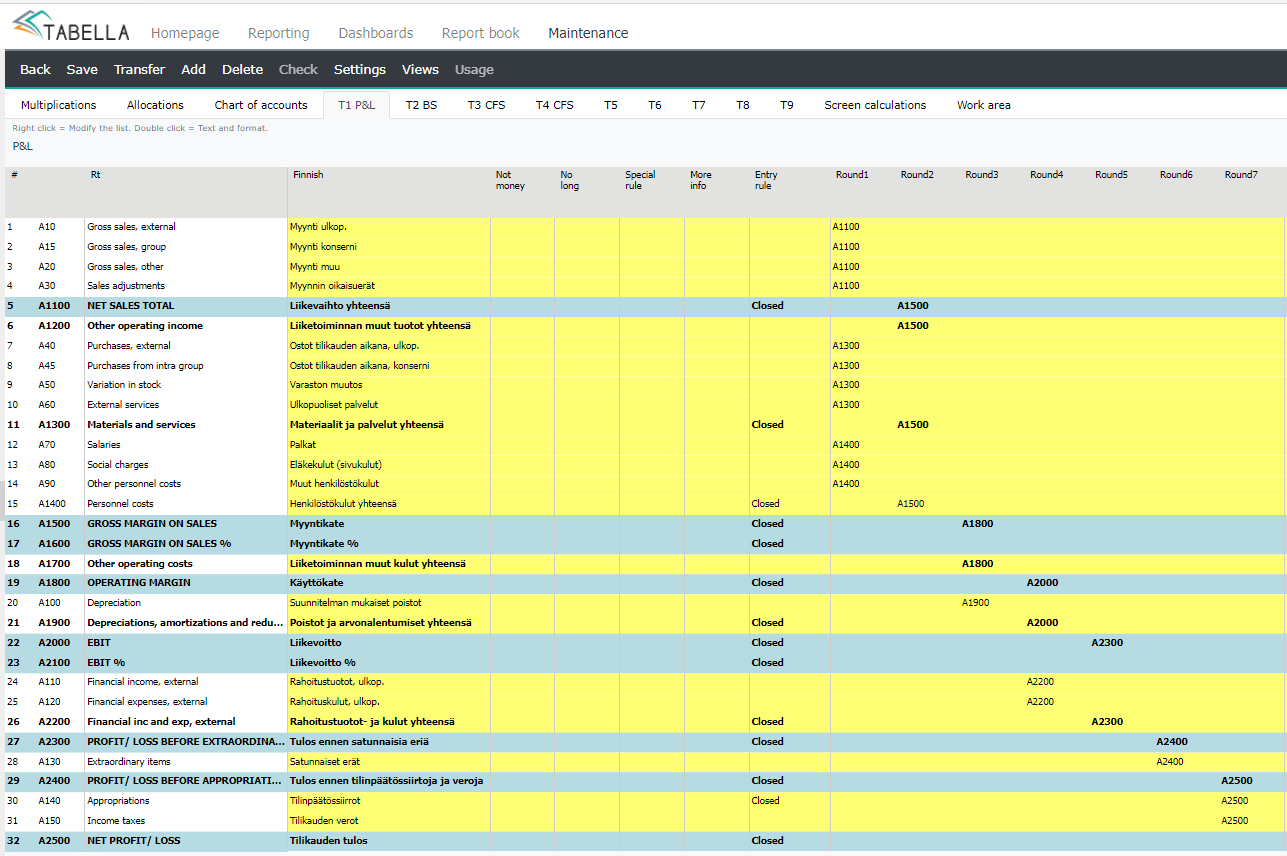
Task: Open the Work area tab
Action: click(x=984, y=105)
